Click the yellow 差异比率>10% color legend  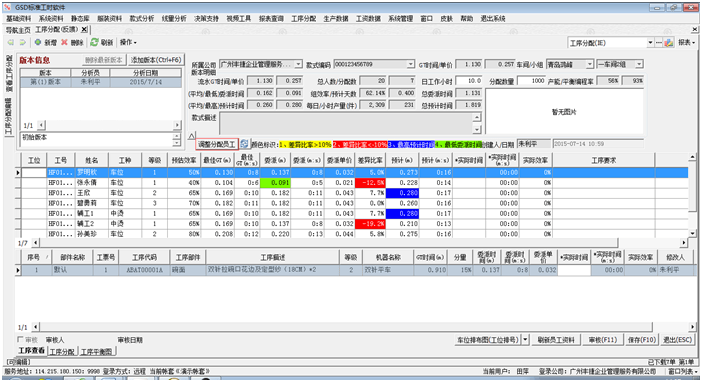pyautogui.click(x=305, y=145)
